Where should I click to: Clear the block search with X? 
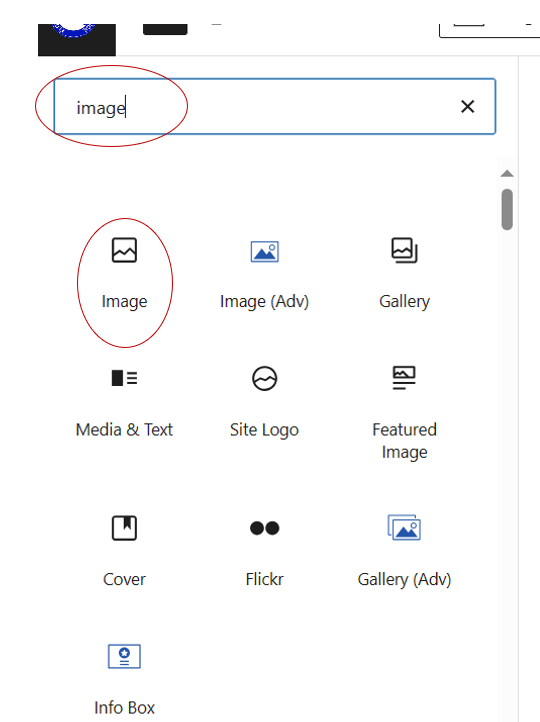(468, 107)
